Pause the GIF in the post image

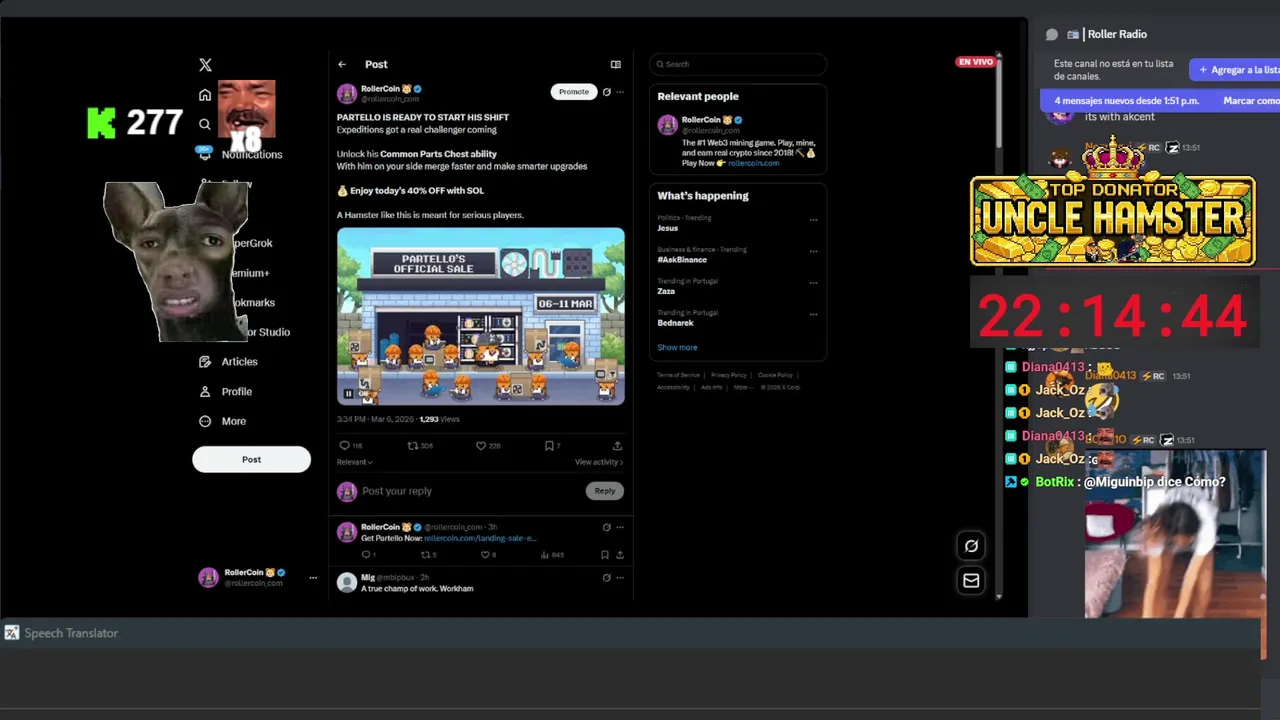tap(349, 394)
